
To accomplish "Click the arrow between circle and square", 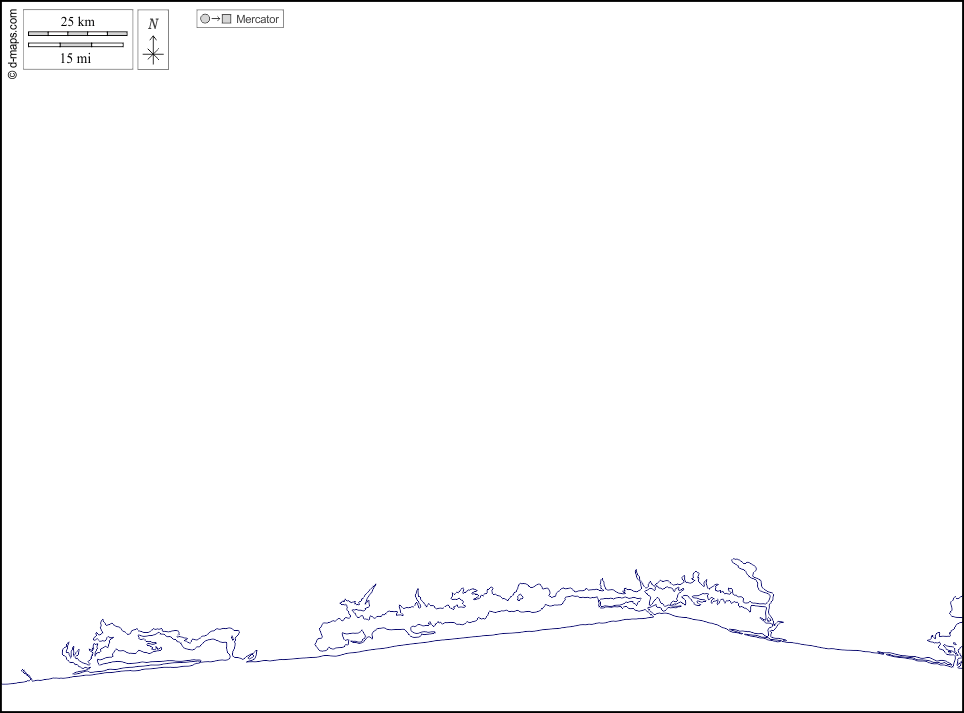I will (x=215, y=19).
